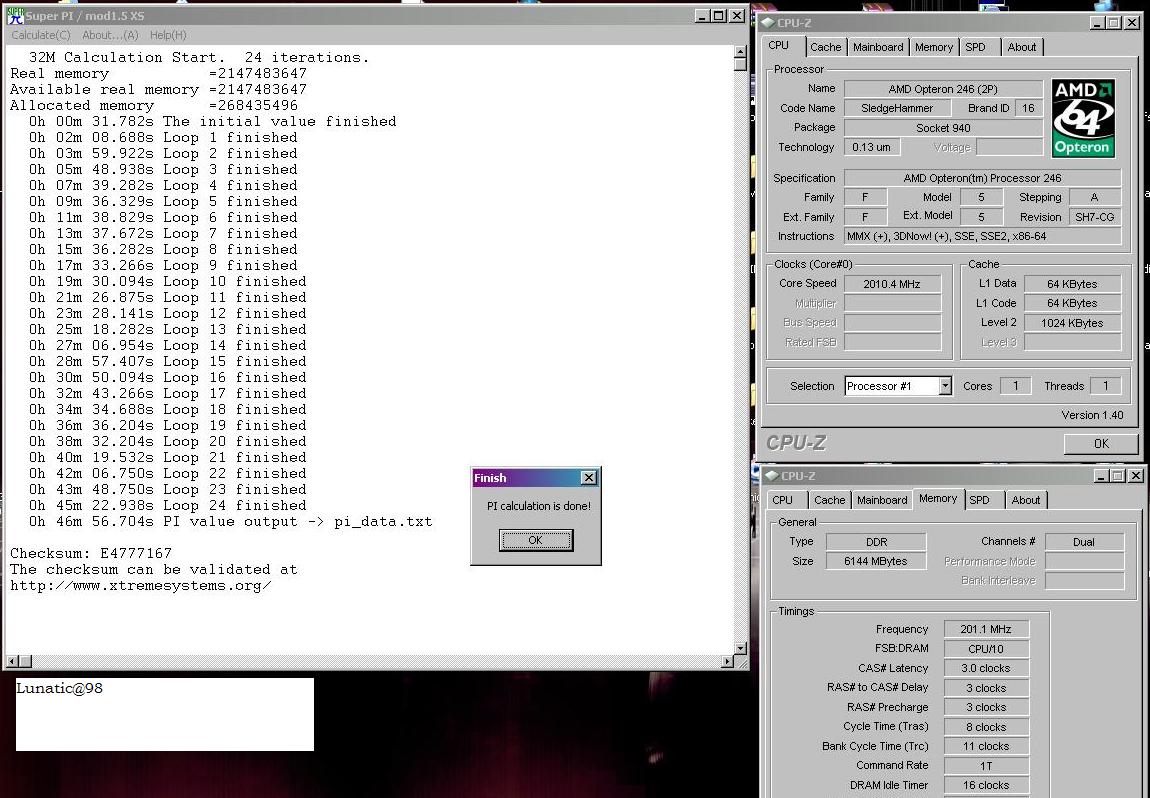The width and height of the screenshot is (1150, 798).
Task: Click the AMD 64 Opteron logo
Action: [x=1083, y=118]
